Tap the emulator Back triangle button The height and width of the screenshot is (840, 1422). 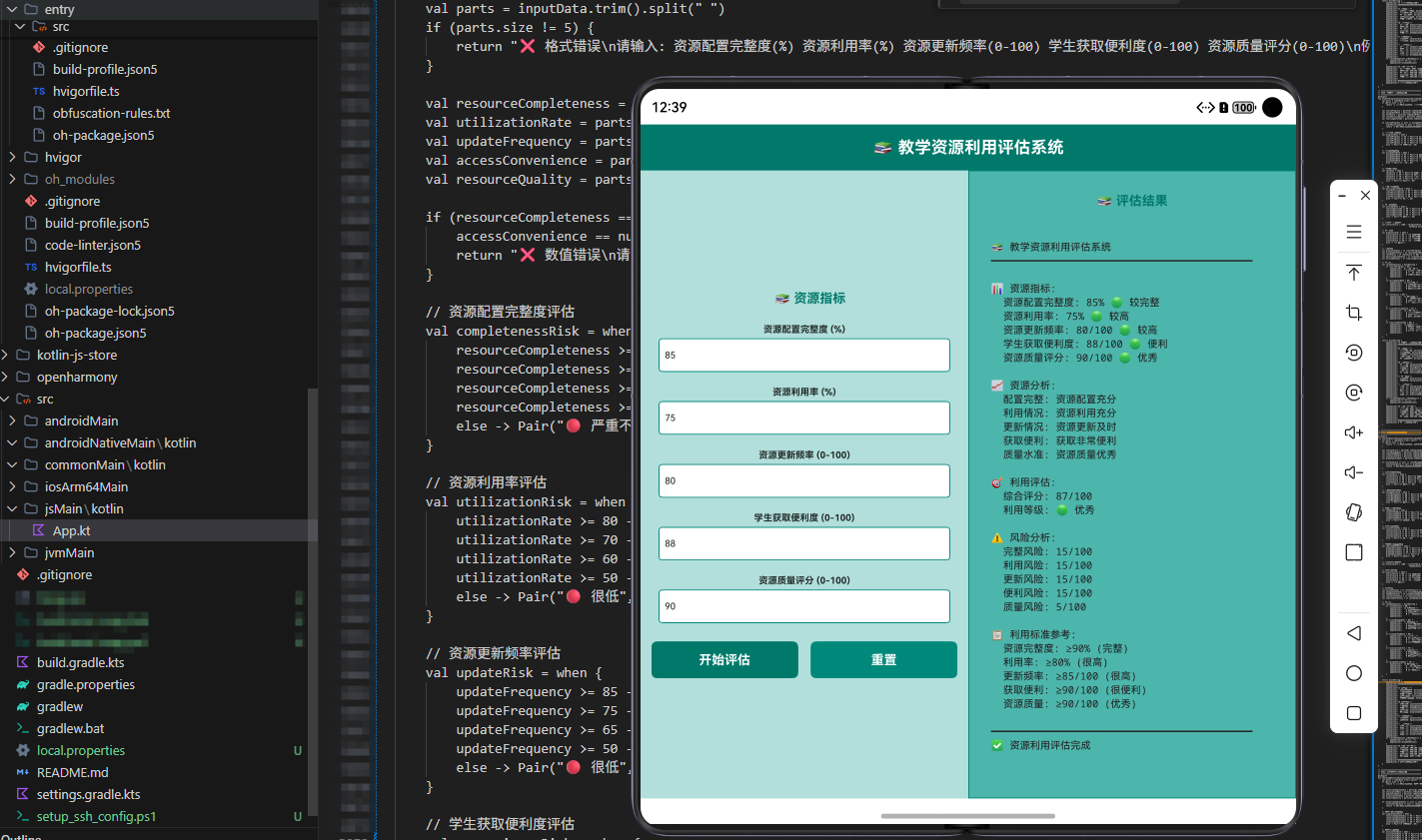1354,633
